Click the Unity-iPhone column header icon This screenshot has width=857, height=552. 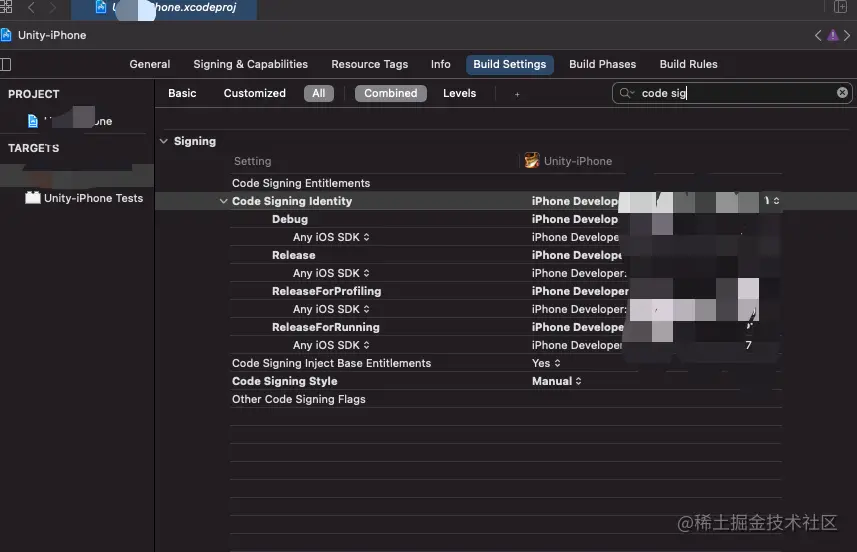[x=532, y=161]
